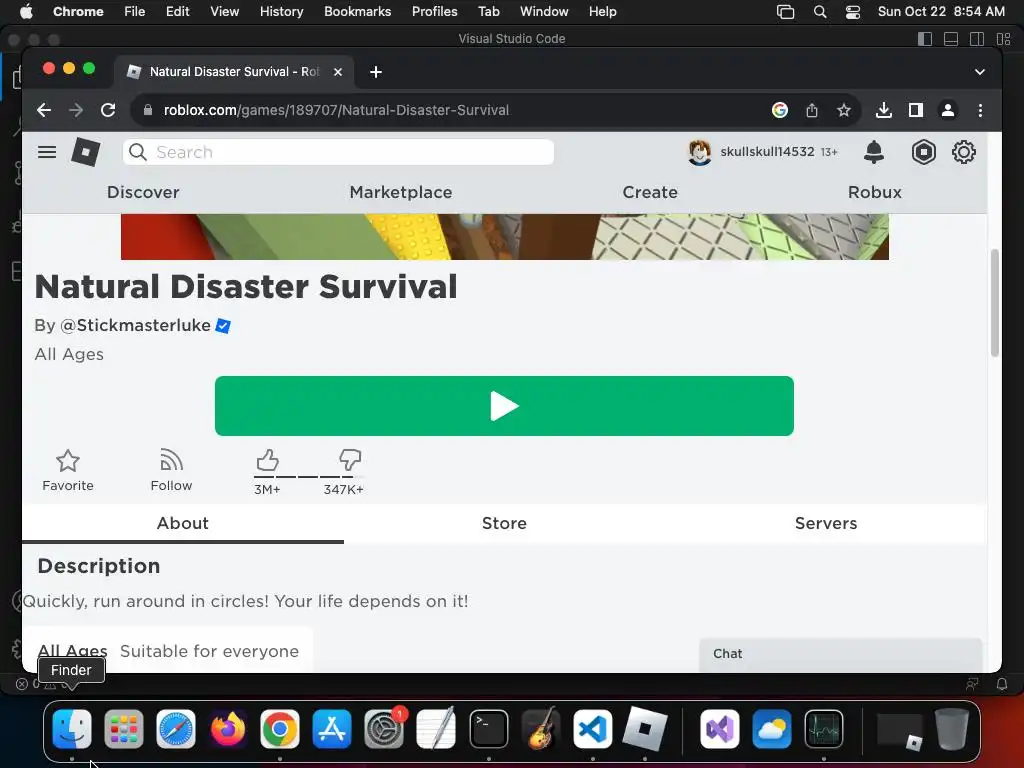Open the Robux link
This screenshot has height=768, width=1024.
(874, 192)
